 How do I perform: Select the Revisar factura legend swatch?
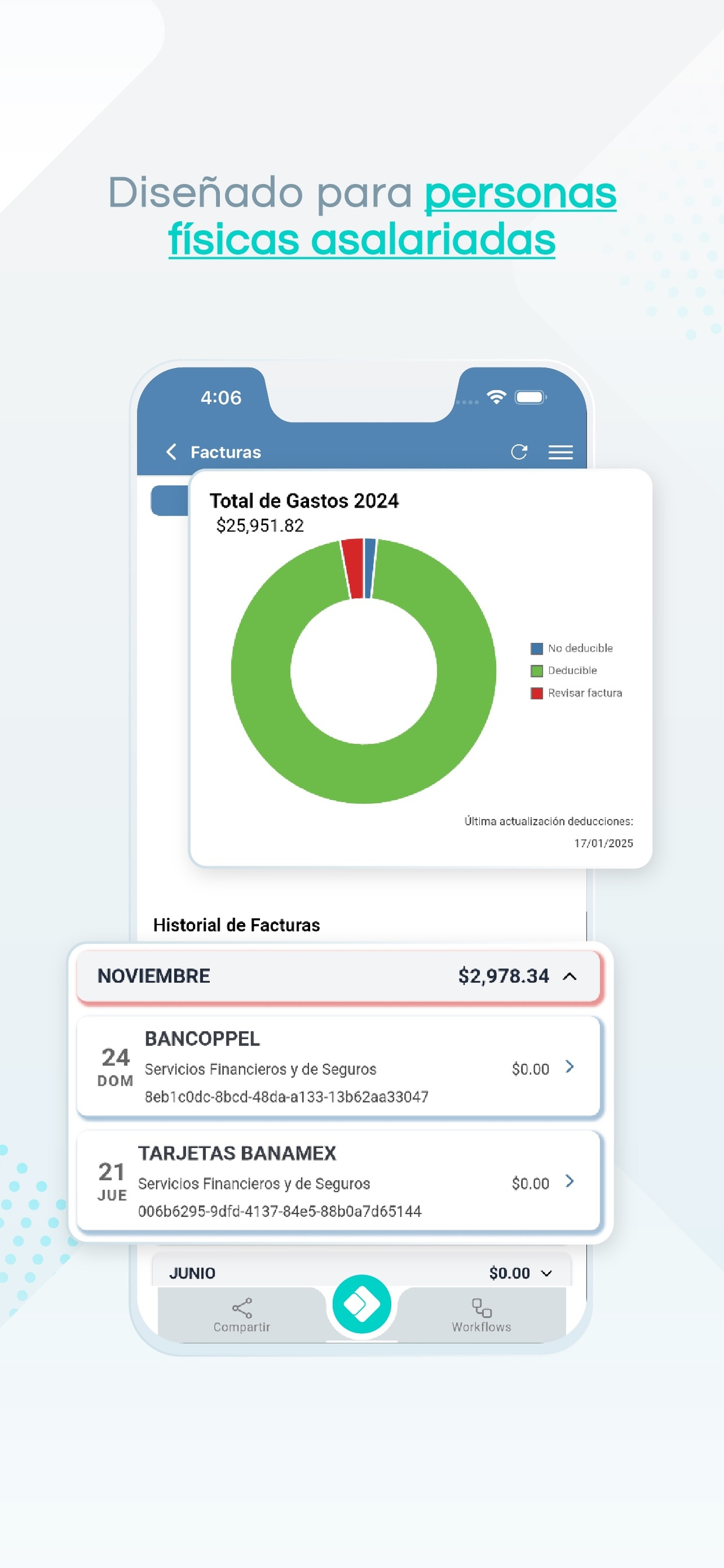coord(537,694)
